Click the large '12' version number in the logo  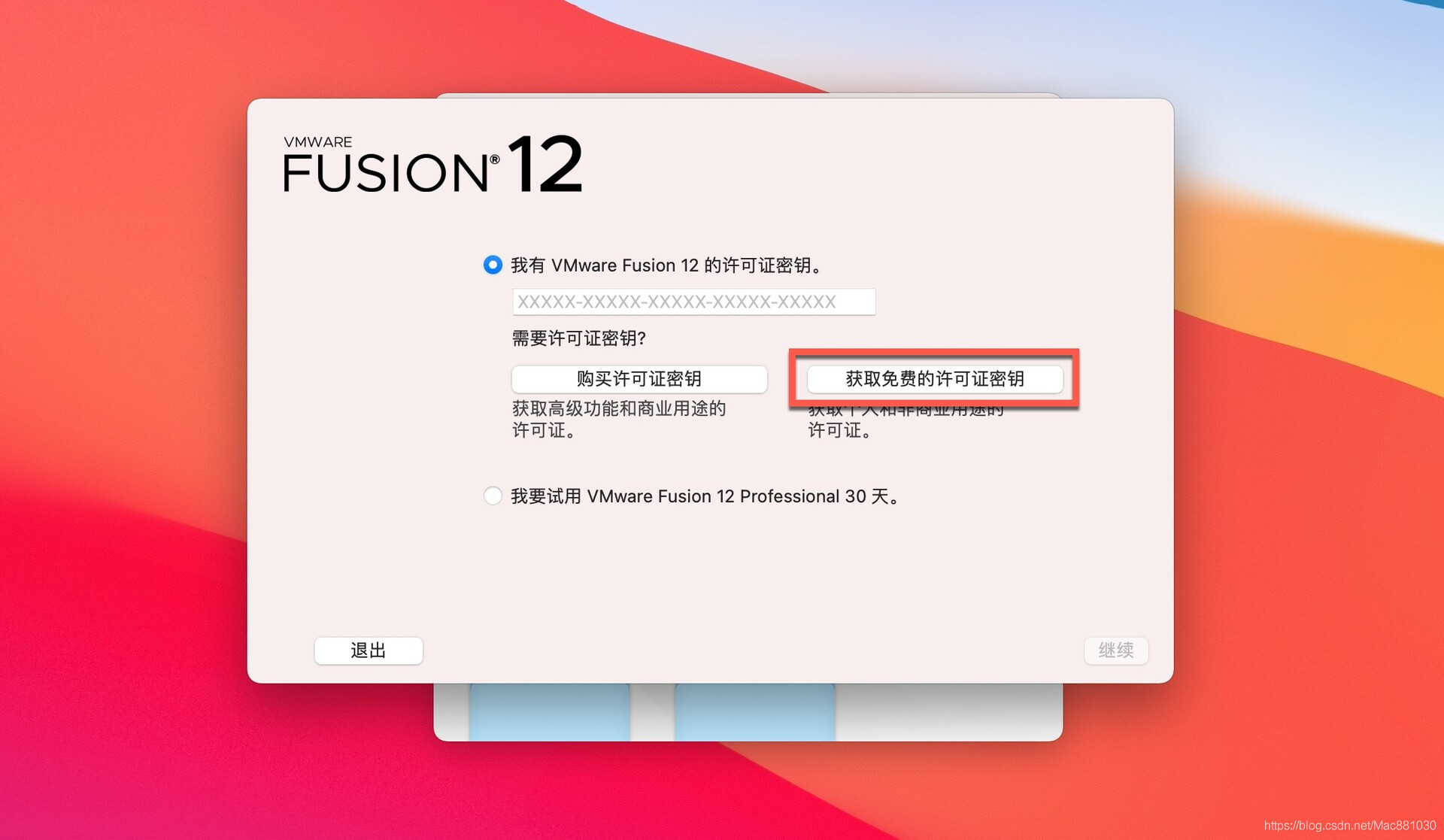[x=545, y=164]
